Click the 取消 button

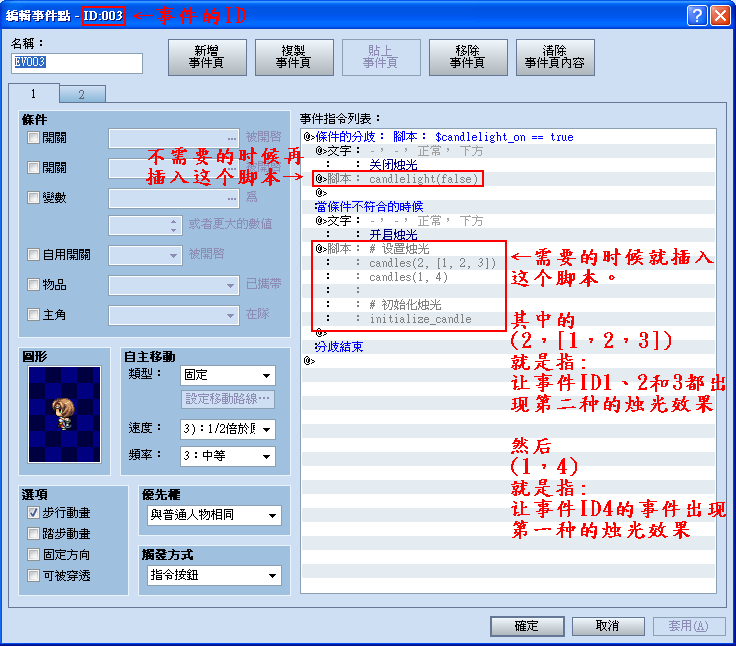[x=608, y=626]
